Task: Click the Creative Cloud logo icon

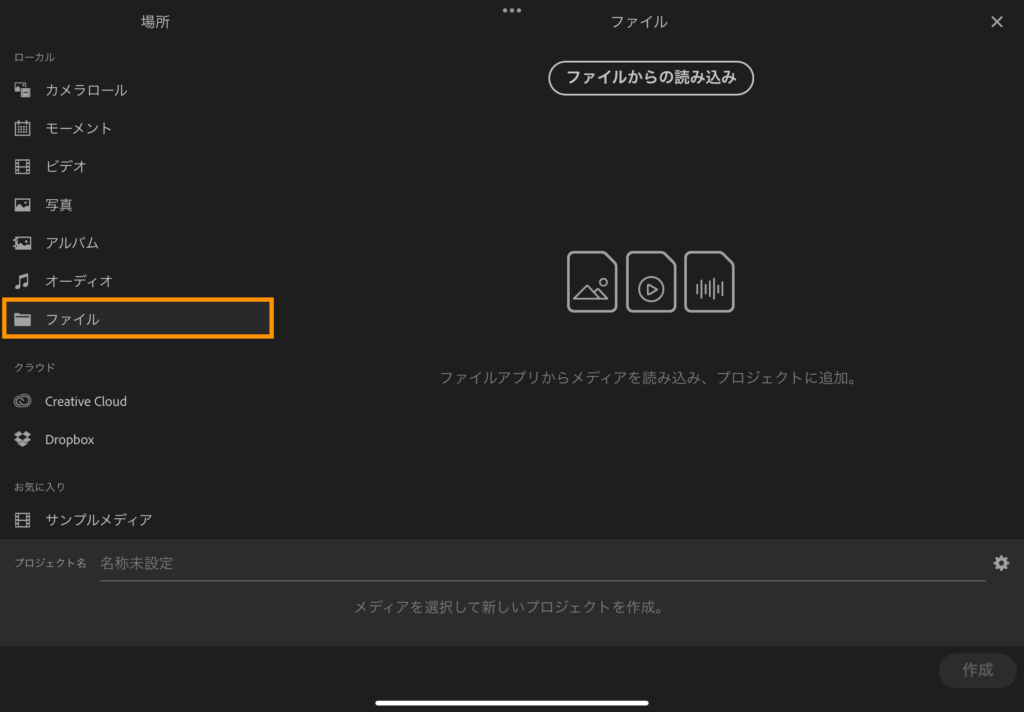Action: [23, 401]
